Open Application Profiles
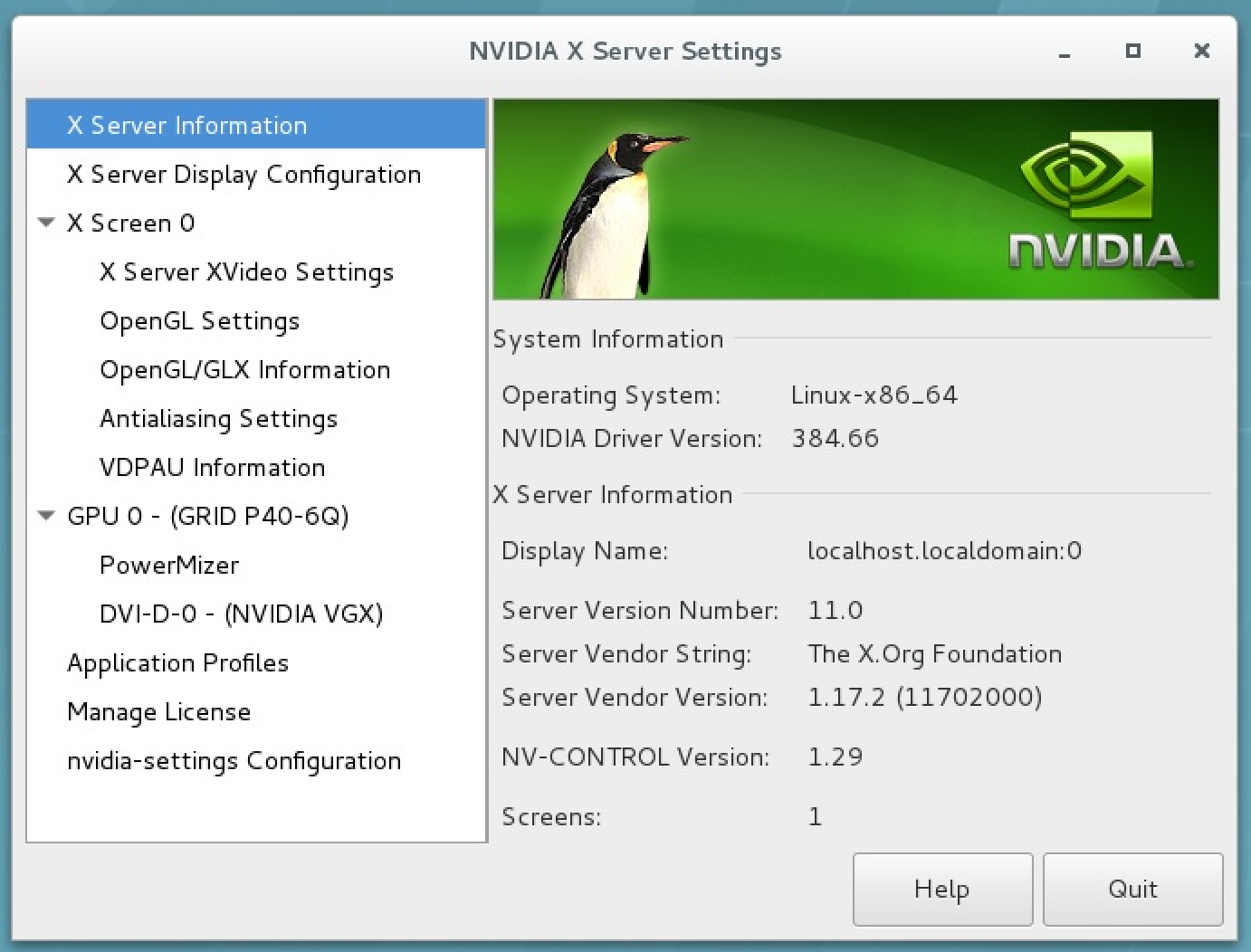1251x952 pixels. [177, 662]
